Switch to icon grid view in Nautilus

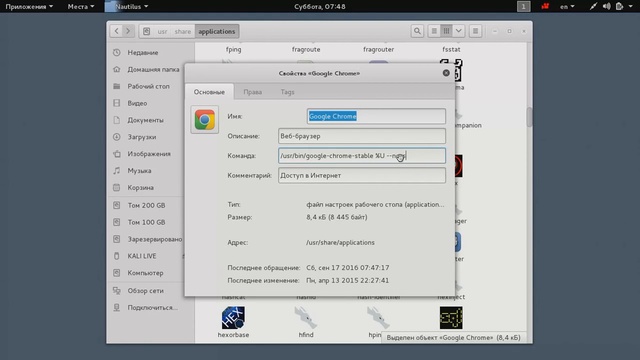pos(447,31)
